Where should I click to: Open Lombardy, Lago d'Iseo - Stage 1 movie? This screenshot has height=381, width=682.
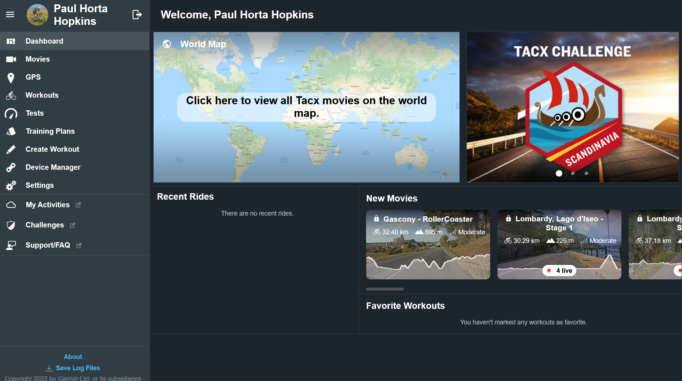[x=559, y=244]
